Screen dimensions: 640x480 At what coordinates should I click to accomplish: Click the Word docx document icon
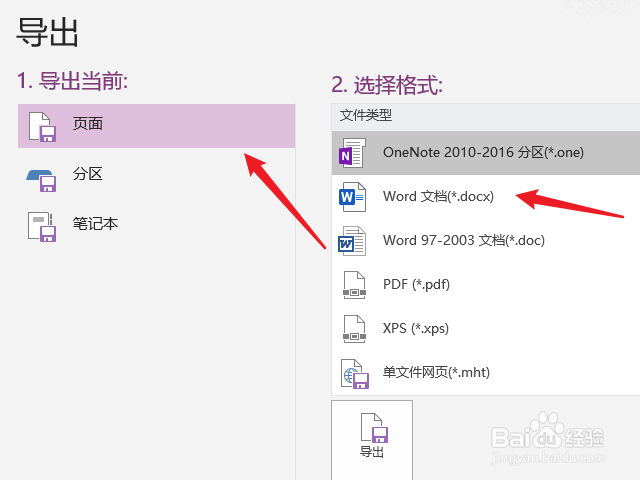tap(352, 197)
